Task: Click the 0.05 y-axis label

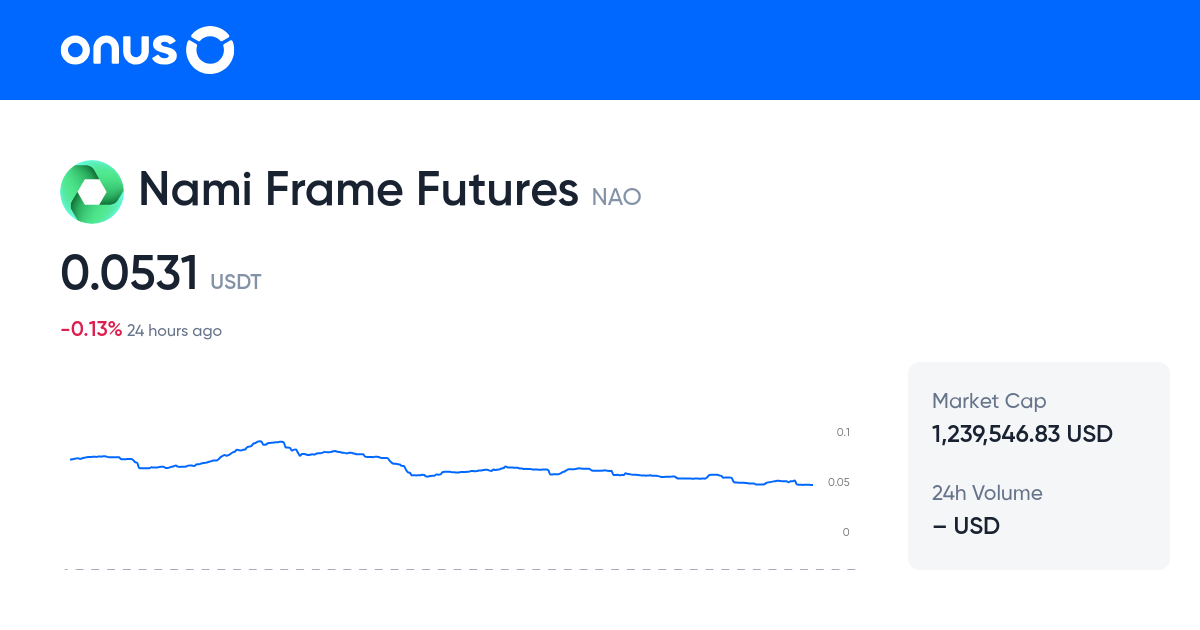Action: coord(840,482)
